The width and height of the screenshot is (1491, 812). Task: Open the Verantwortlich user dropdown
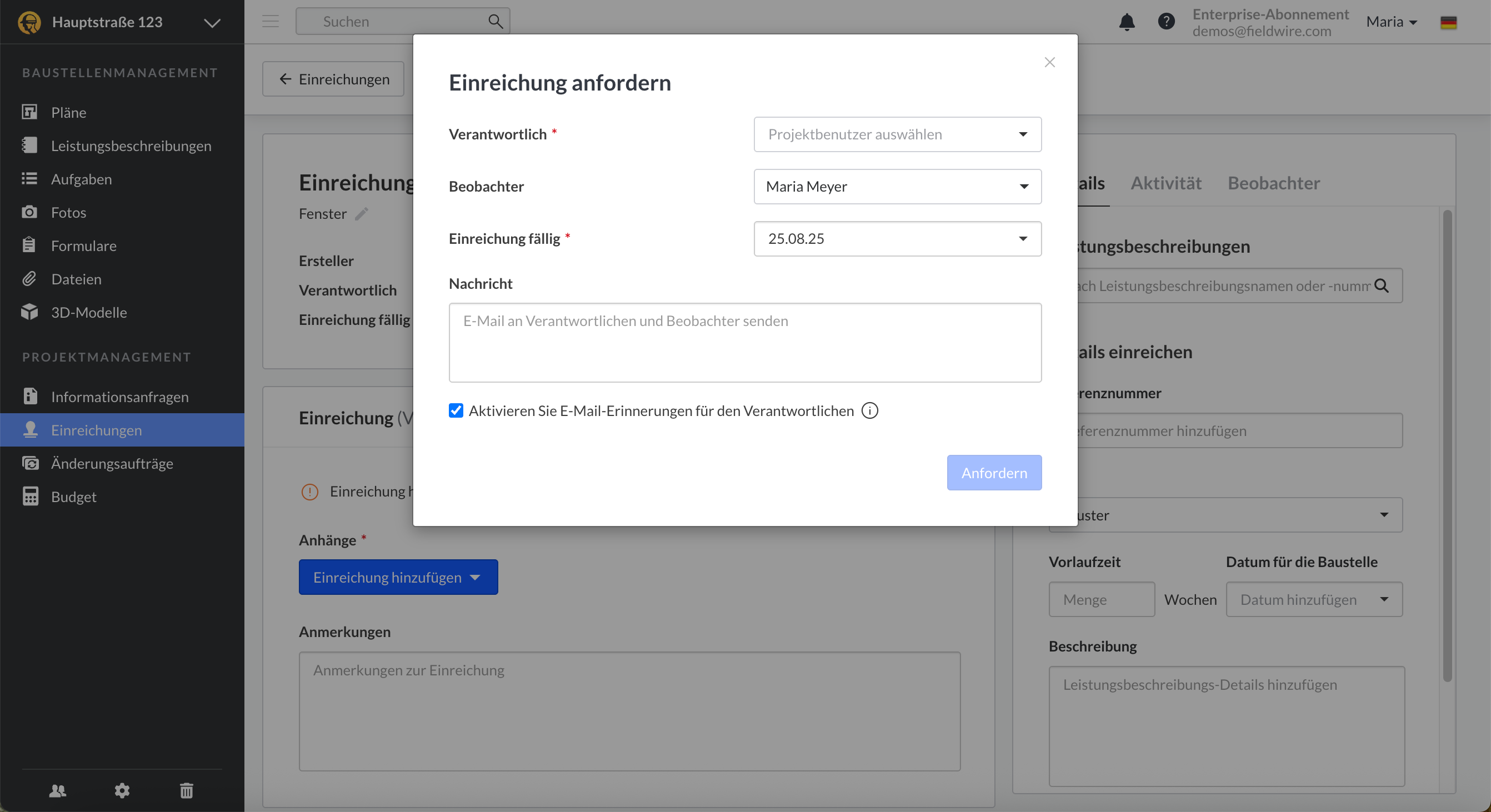tap(897, 134)
